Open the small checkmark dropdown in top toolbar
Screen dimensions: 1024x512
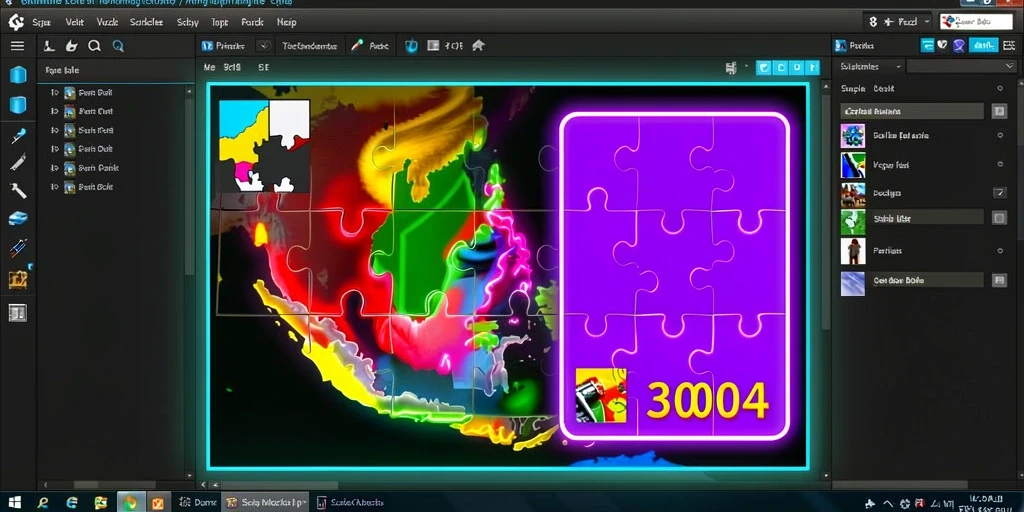click(x=263, y=46)
